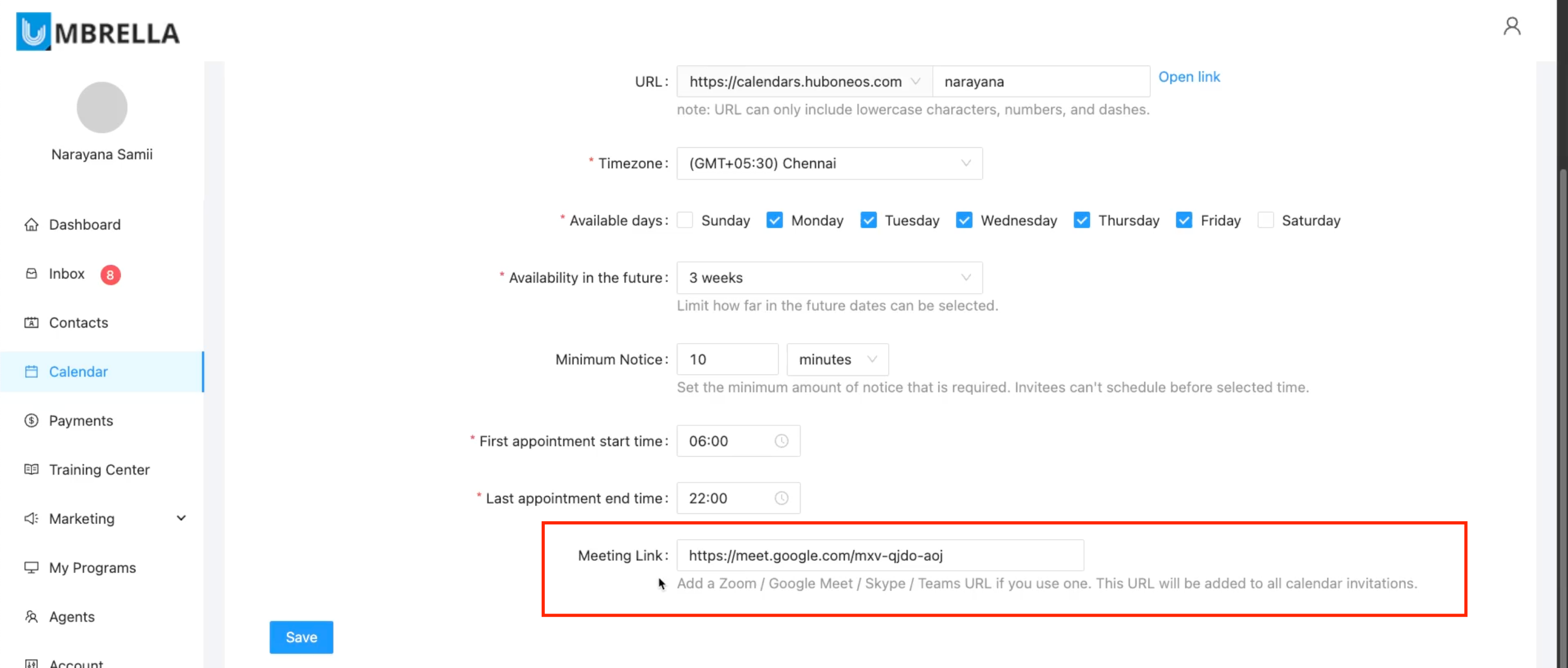The width and height of the screenshot is (1568, 668).
Task: Go to Dashboard in the sidebar
Action: (85, 225)
